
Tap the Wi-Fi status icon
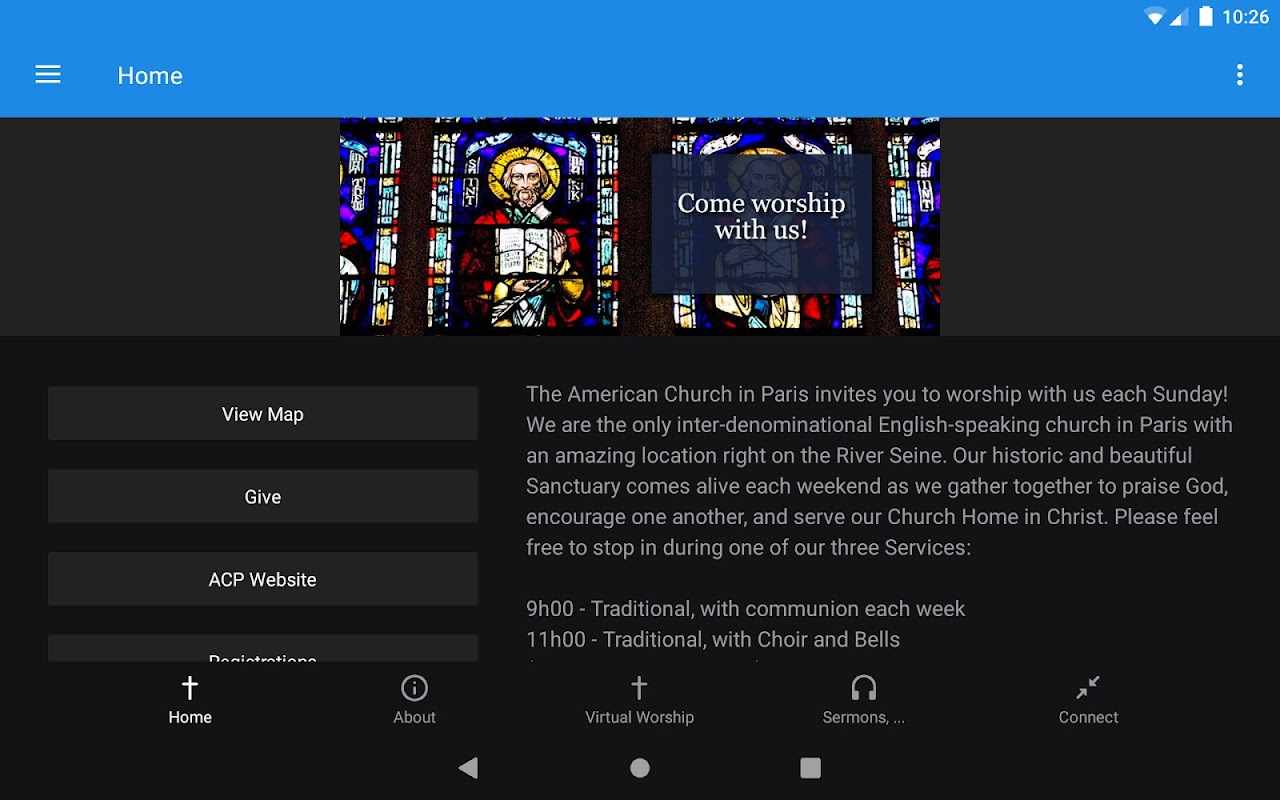point(1155,17)
